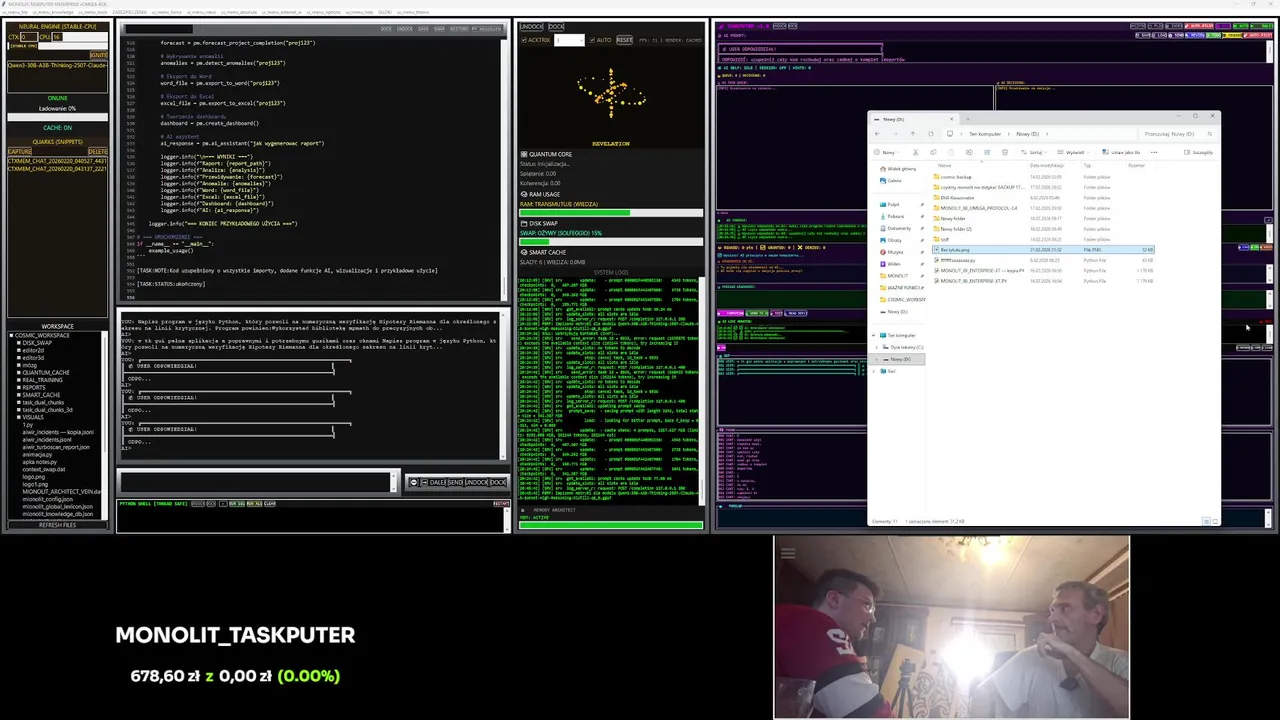
Task: Select the Bez tytułu.png file
Action: (1043, 250)
